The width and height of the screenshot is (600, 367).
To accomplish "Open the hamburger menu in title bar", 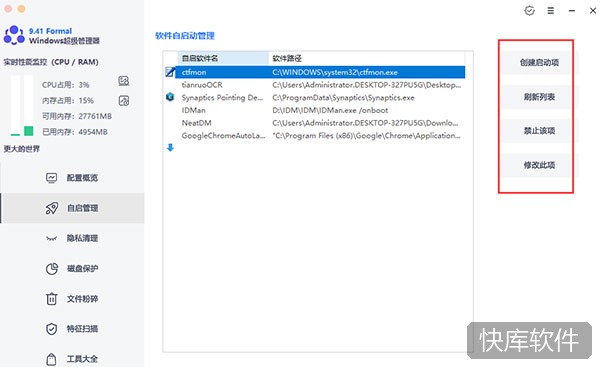I will click(x=551, y=11).
